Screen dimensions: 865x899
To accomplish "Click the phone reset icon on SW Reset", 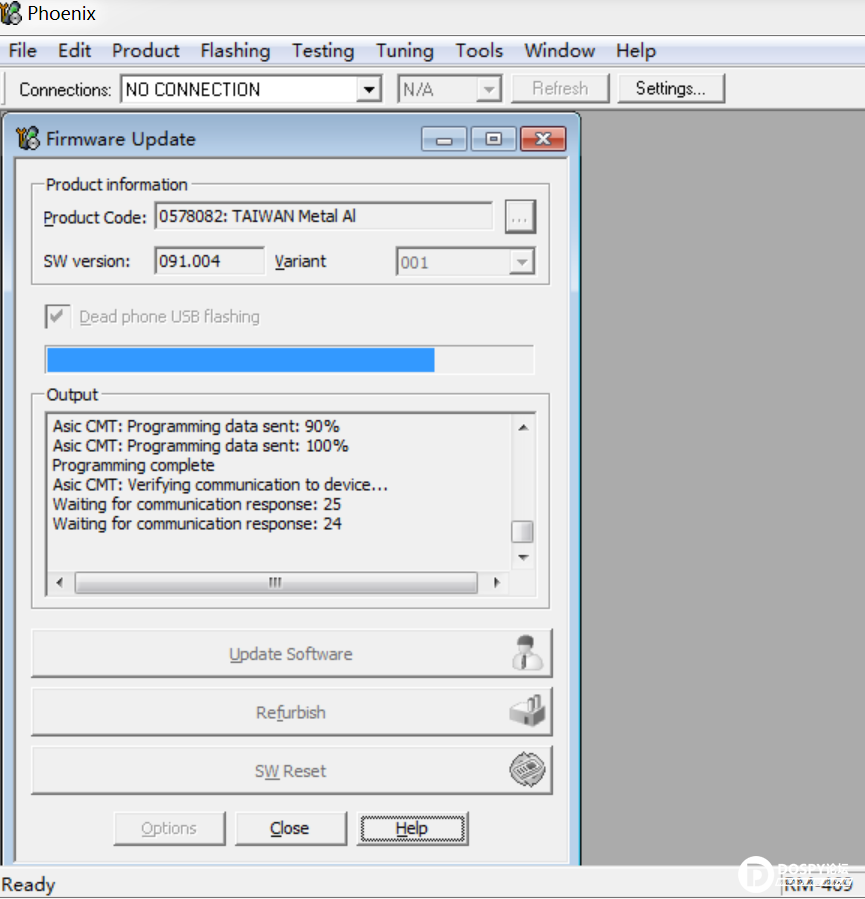I will (x=527, y=770).
